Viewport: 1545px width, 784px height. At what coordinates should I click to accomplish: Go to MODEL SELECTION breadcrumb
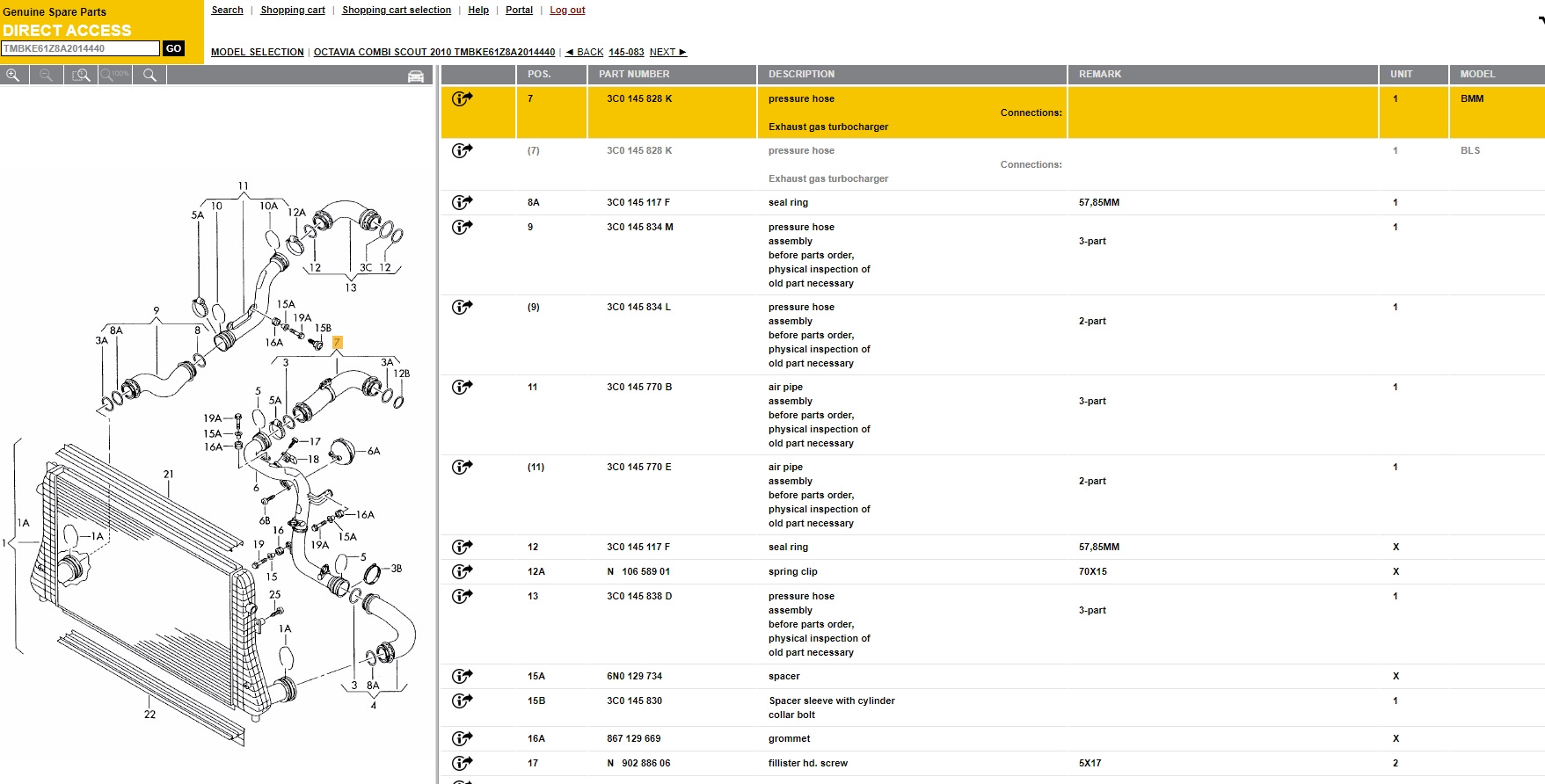click(x=258, y=53)
